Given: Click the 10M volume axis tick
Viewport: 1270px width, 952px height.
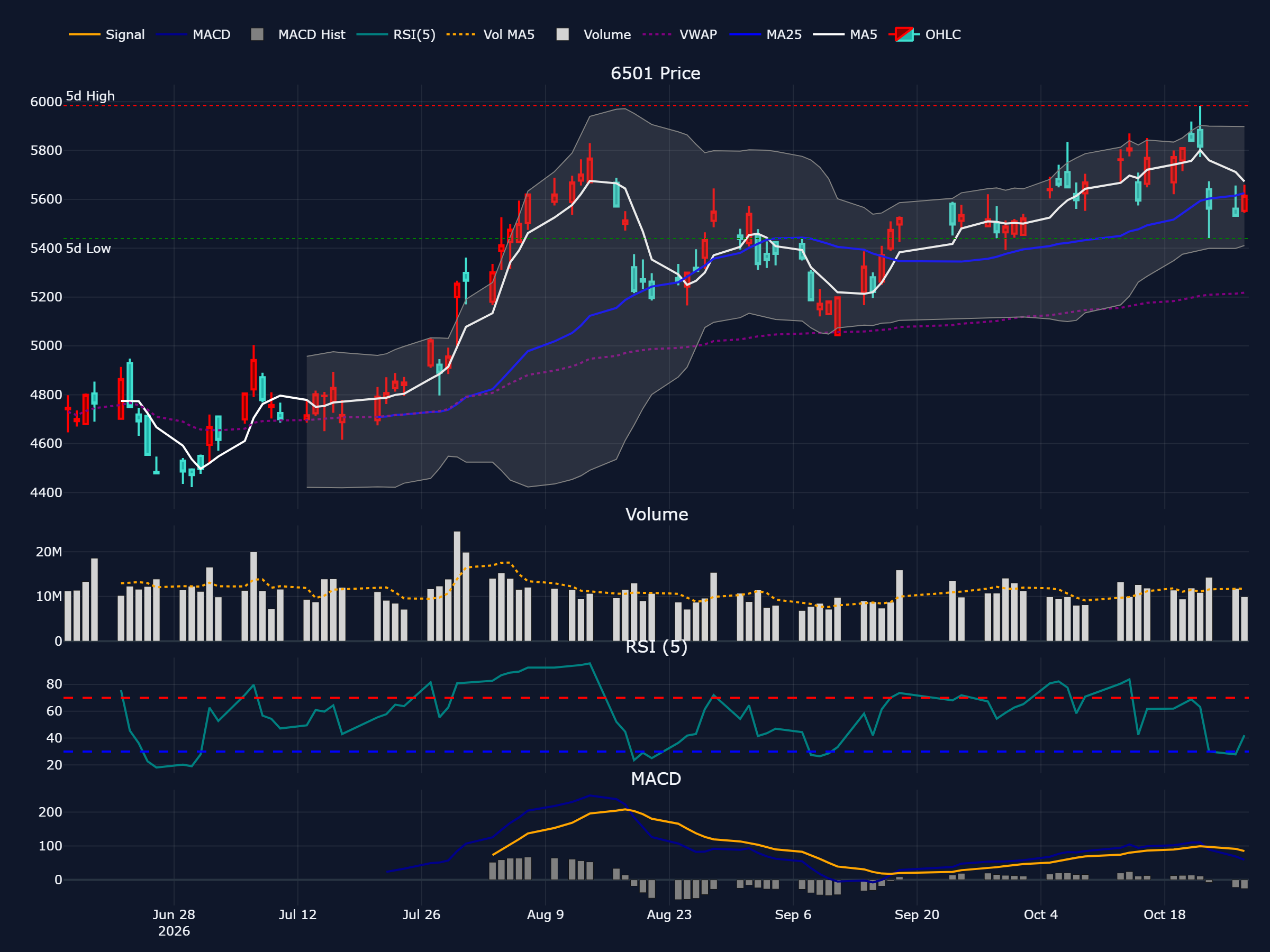Looking at the screenshot, I should point(49,596).
